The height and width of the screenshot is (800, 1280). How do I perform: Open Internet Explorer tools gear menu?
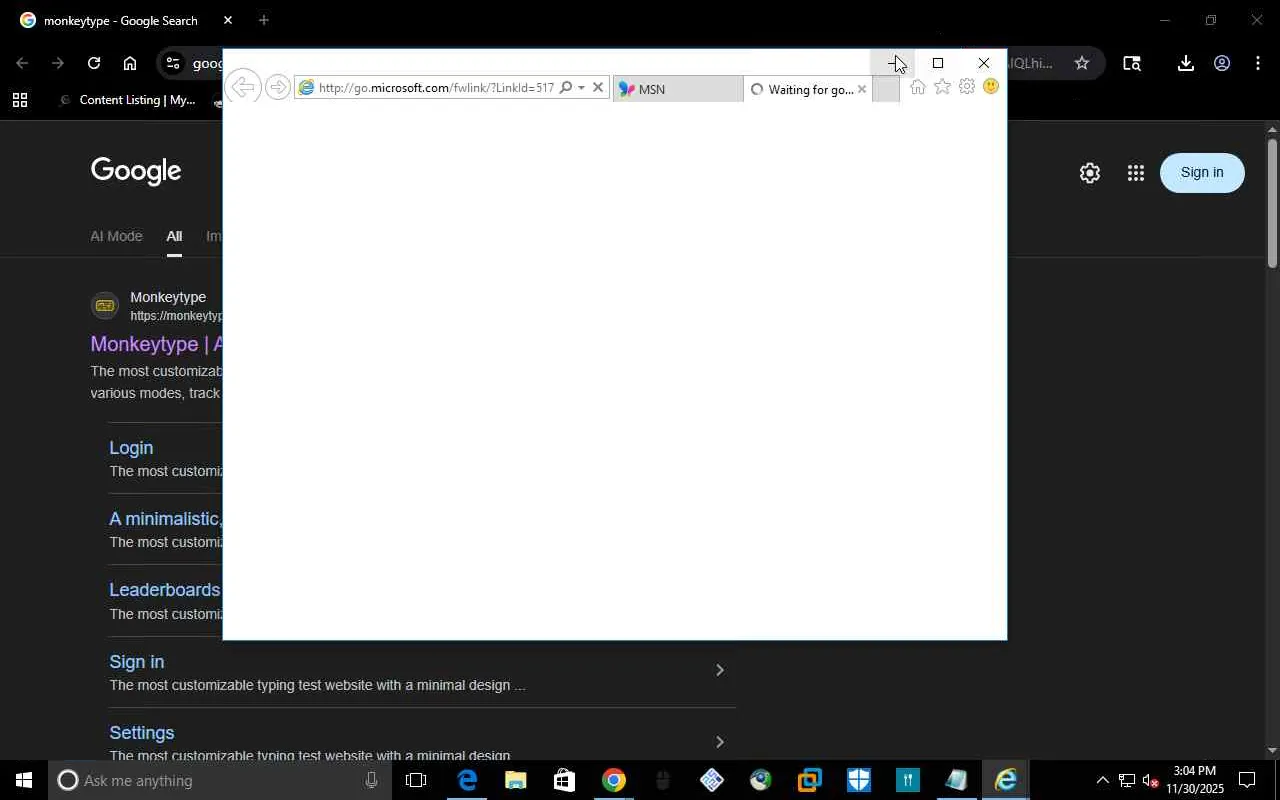tap(966, 87)
